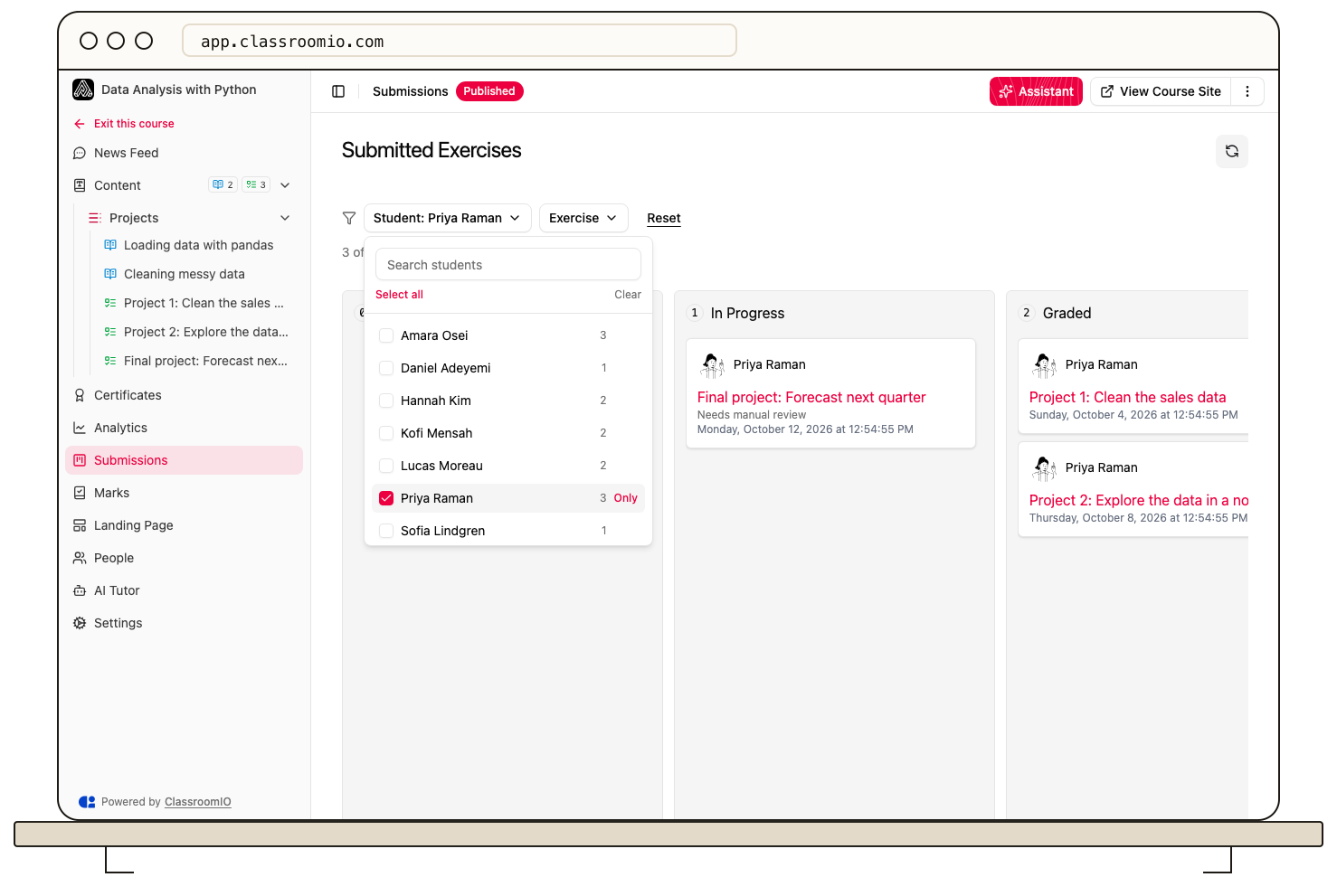Click the Content sidebar icon
This screenshot has height=896, width=1337.
pyautogui.click(x=80, y=185)
